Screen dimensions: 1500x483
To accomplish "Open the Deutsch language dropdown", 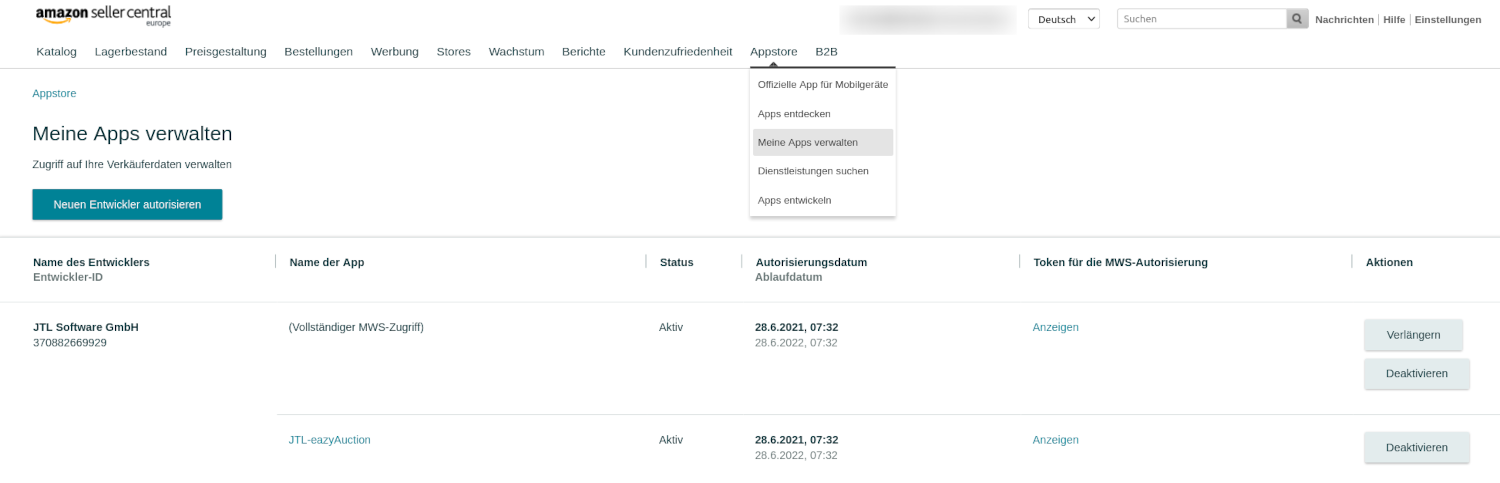I will (x=1064, y=19).
